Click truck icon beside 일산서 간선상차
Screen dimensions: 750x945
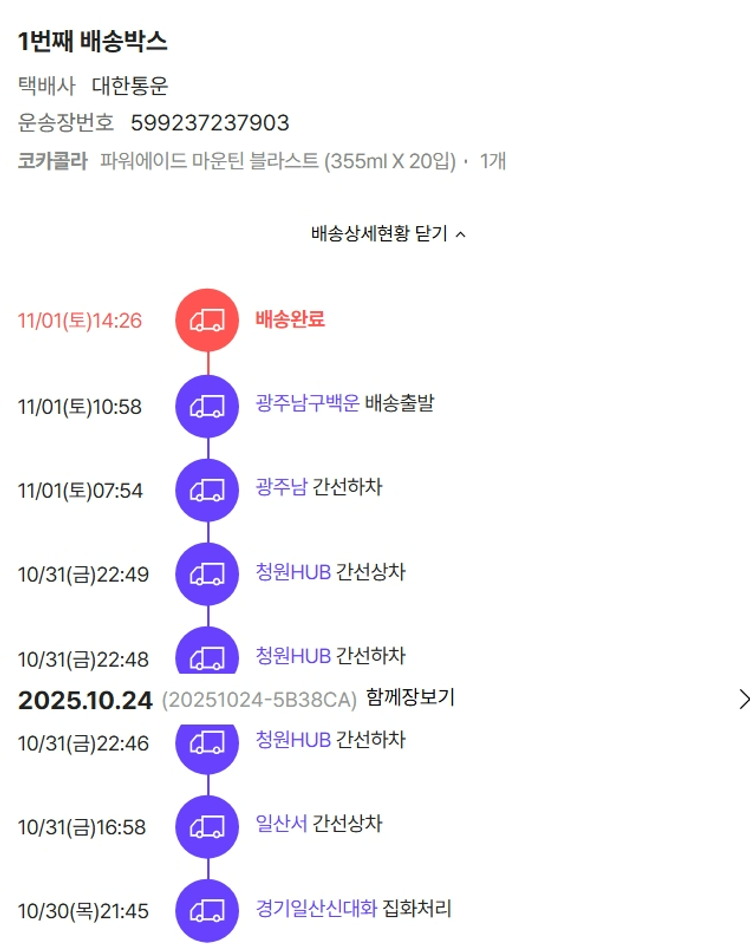click(x=207, y=827)
